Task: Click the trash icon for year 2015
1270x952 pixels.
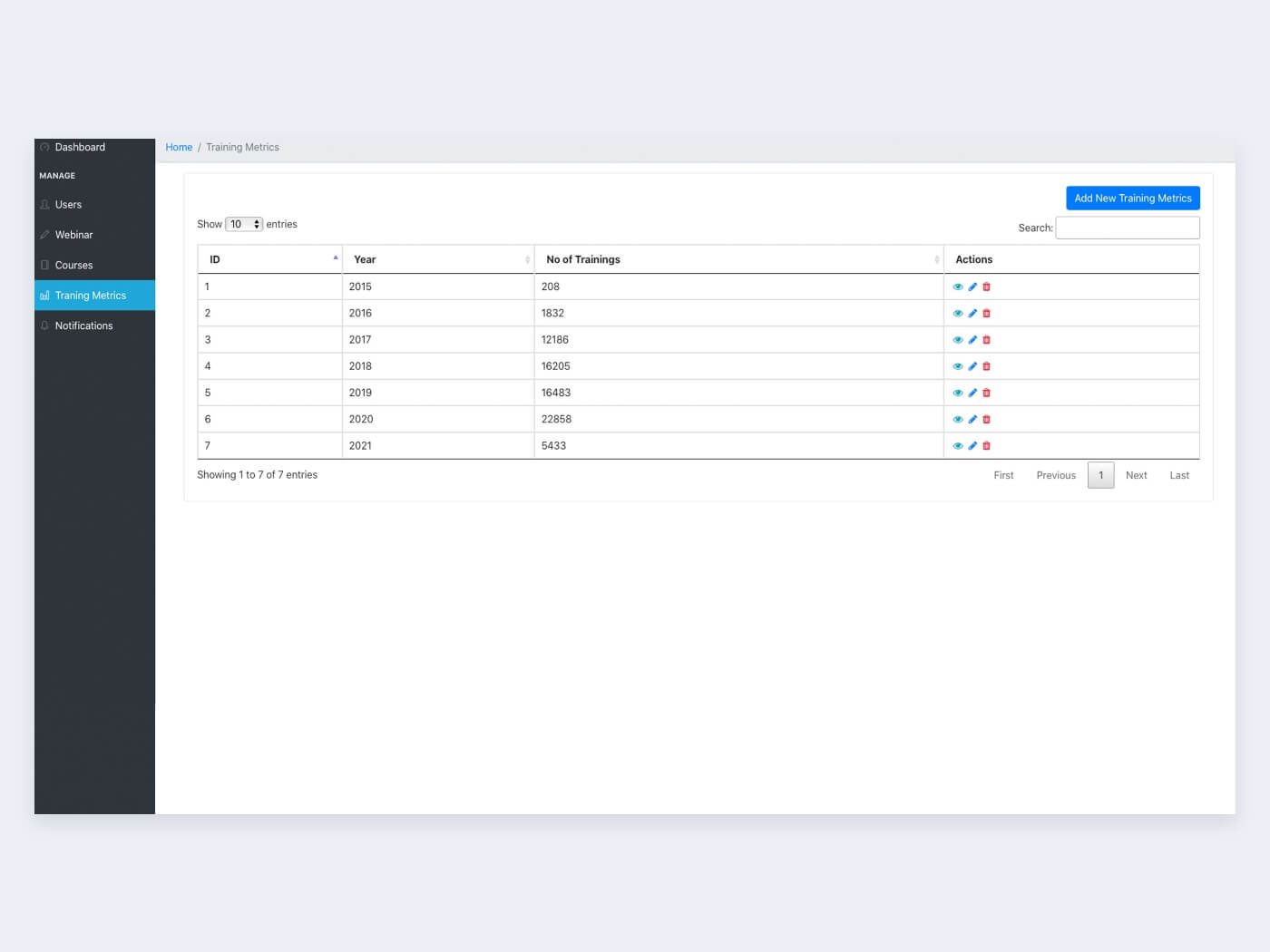Action: pos(986,287)
